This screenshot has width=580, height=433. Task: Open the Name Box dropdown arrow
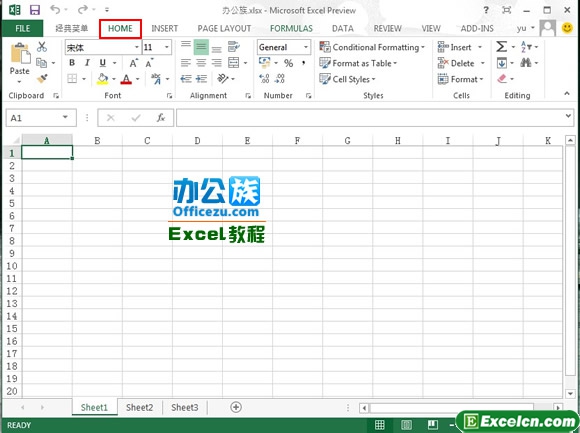(65, 118)
